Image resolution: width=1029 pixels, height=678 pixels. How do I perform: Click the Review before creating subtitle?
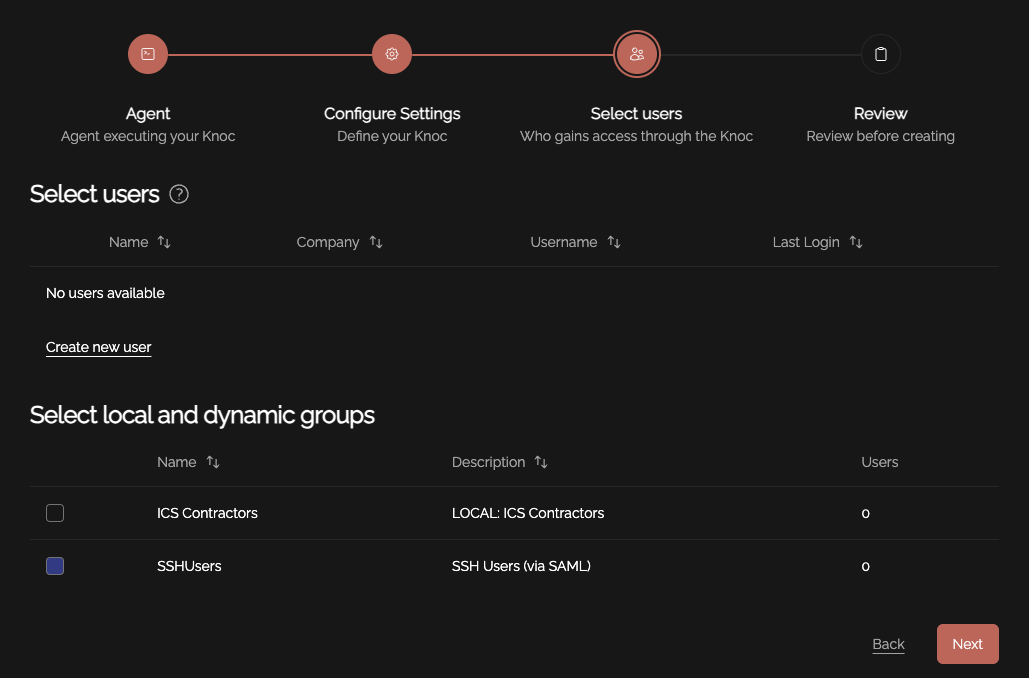(x=881, y=137)
